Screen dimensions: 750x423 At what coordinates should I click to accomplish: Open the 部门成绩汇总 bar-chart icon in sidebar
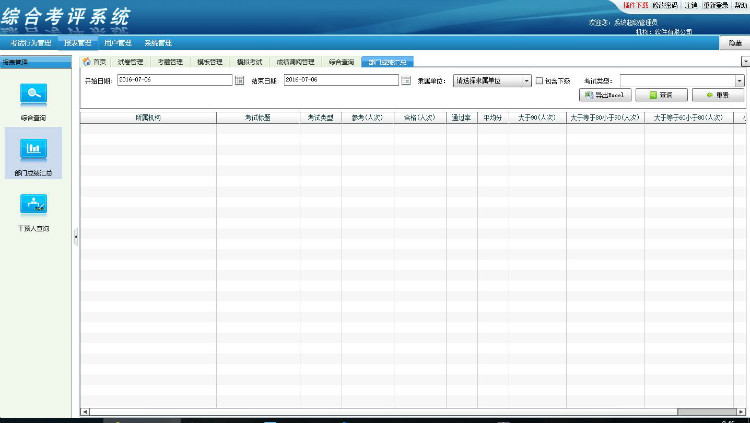[33, 148]
